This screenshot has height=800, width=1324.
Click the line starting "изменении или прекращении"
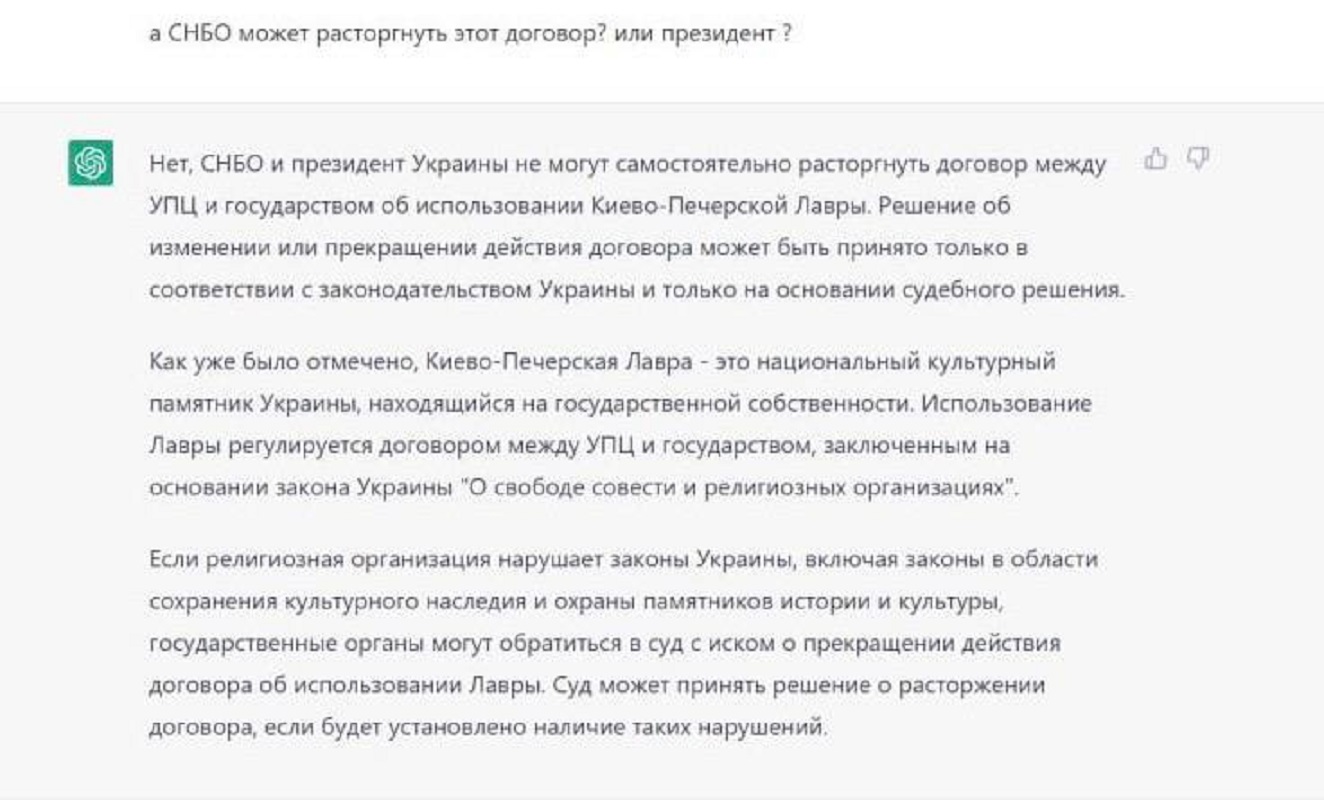[588, 248]
